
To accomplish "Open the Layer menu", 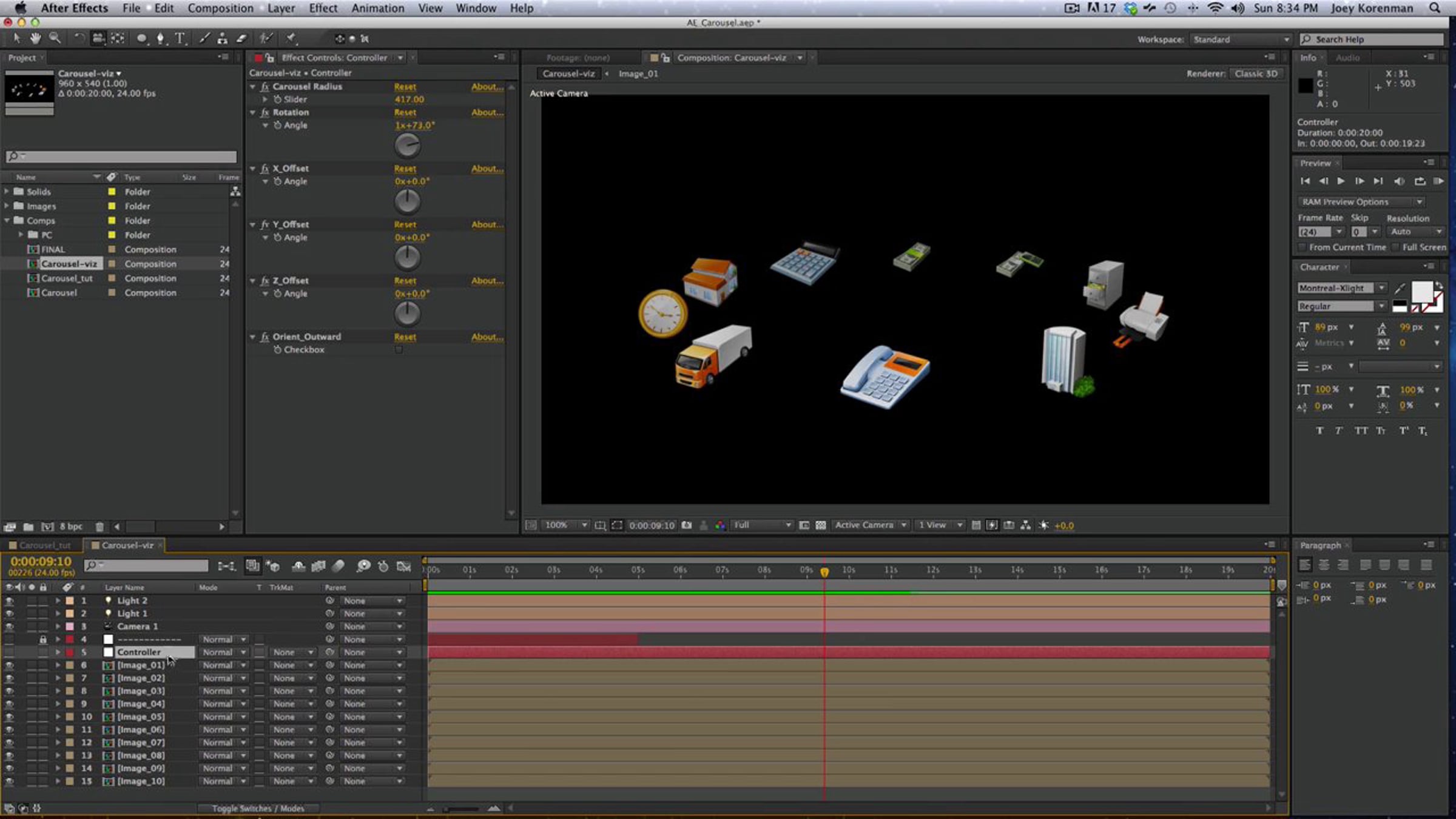I will [x=281, y=8].
